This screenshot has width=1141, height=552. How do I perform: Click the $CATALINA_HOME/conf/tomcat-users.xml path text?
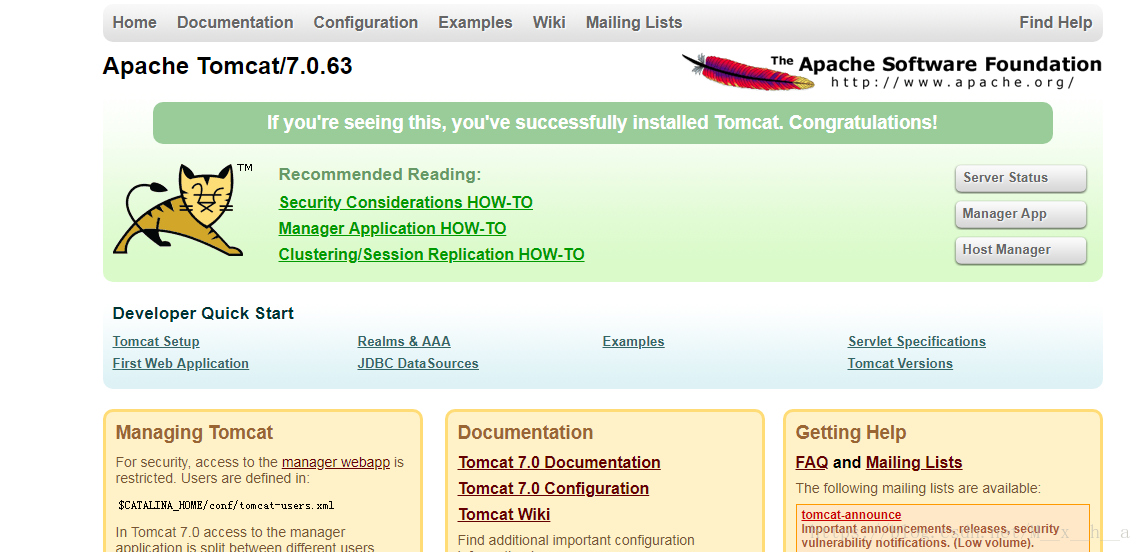tap(226, 505)
